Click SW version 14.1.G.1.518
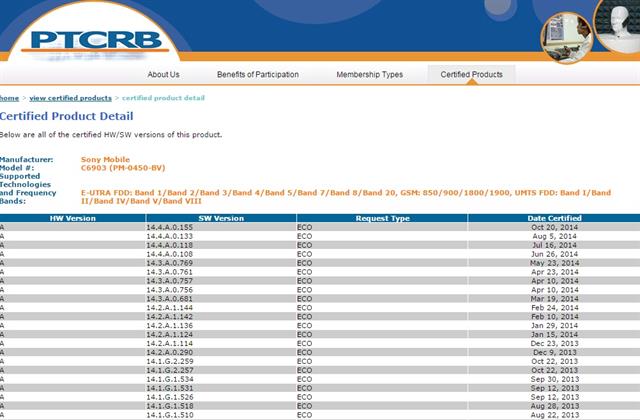The height and width of the screenshot is (420, 640). coord(170,406)
